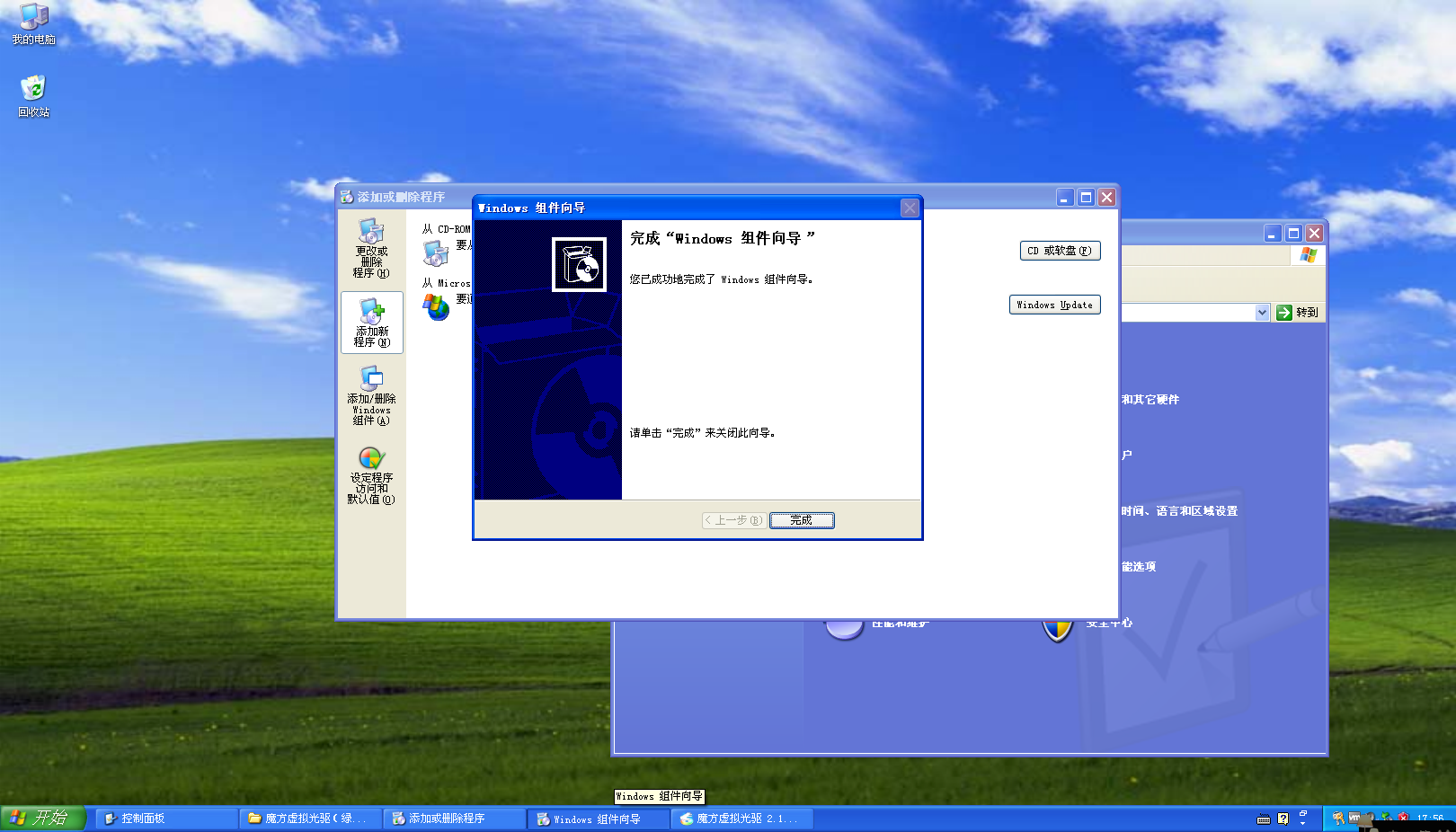Image resolution: width=1456 pixels, height=832 pixels.
Task: Click the keyboard layout indicator on taskbar
Action: [x=1264, y=819]
